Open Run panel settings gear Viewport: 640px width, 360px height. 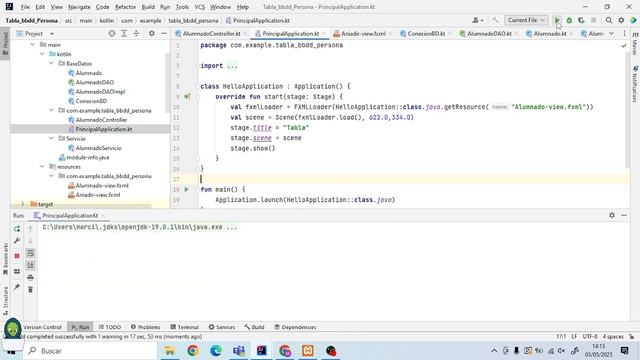(611, 215)
